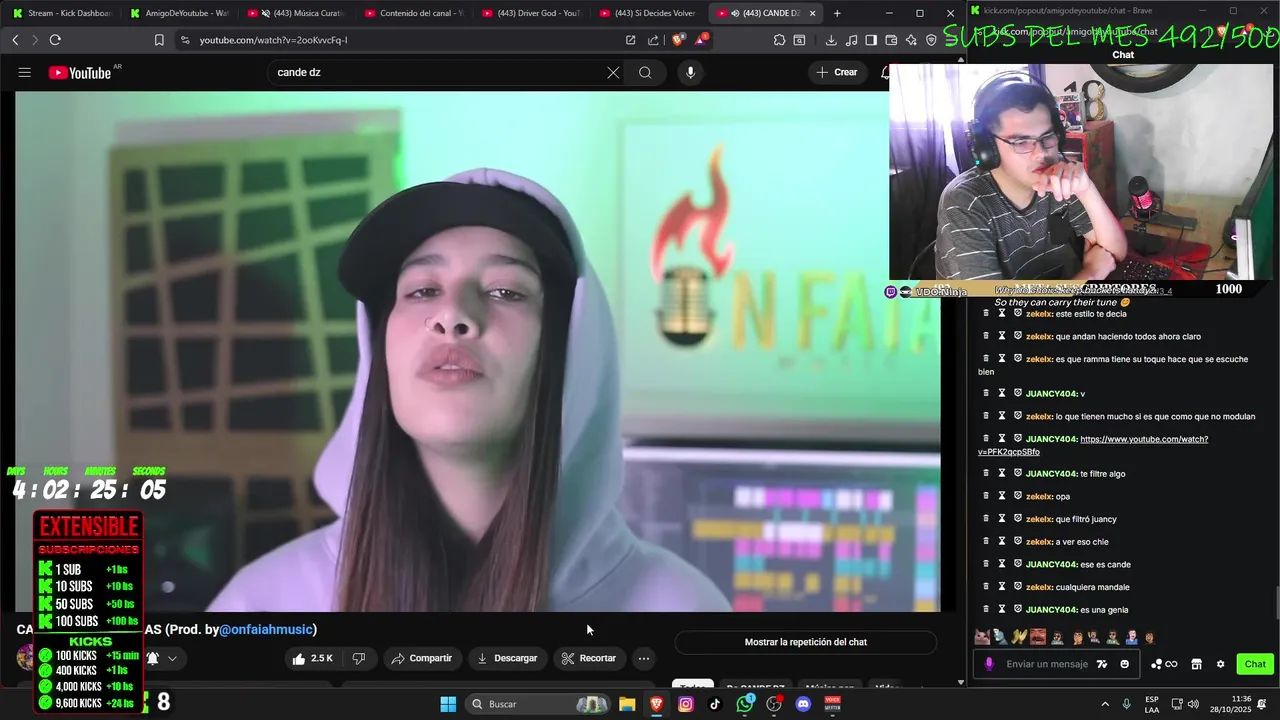This screenshot has height=720, width=1280.
Task: Switch to Música Curativa tab
Action: pyautogui.click(x=297, y=13)
